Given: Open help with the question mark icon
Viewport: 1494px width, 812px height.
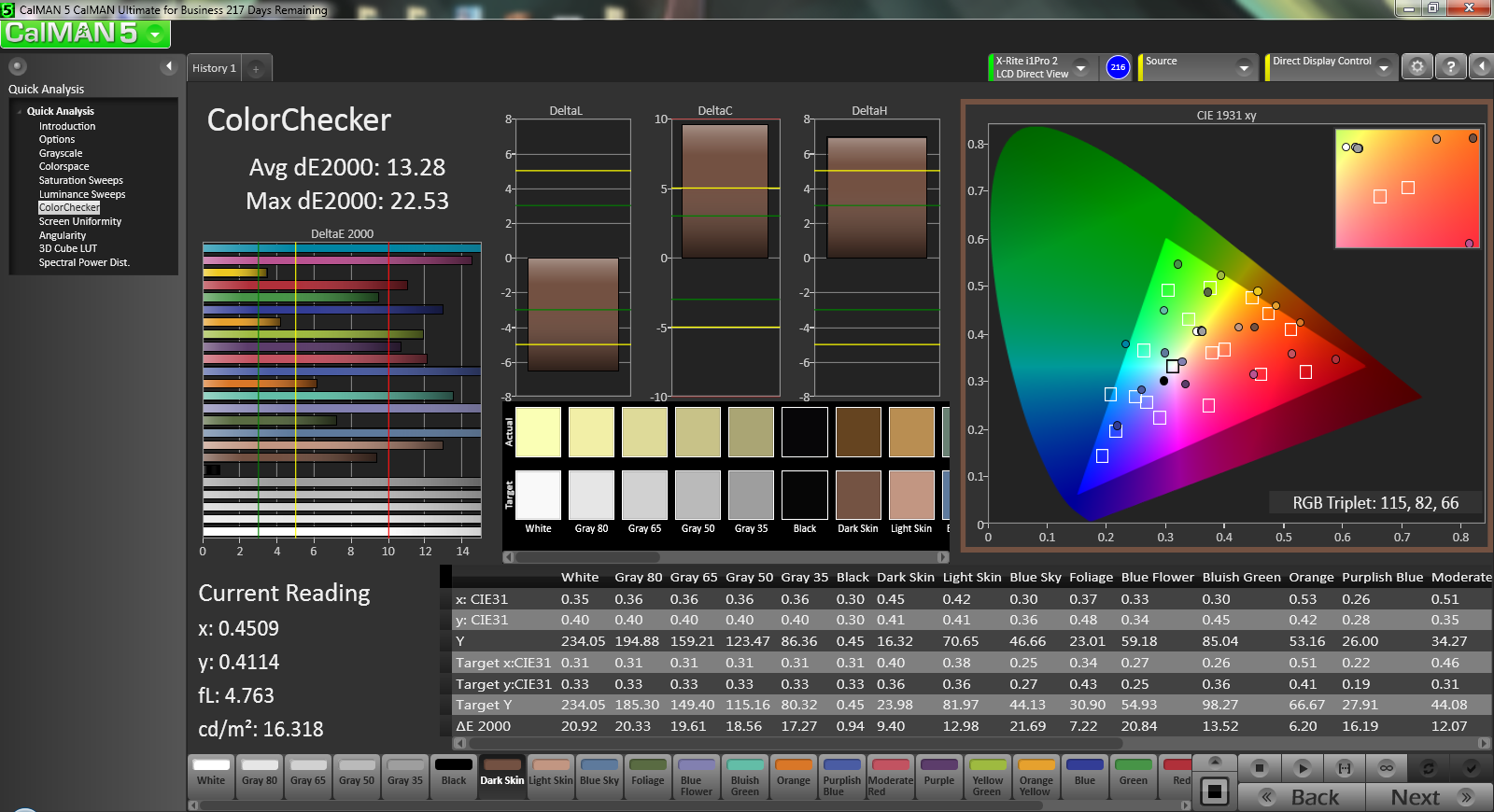Looking at the screenshot, I should coord(1450,67).
